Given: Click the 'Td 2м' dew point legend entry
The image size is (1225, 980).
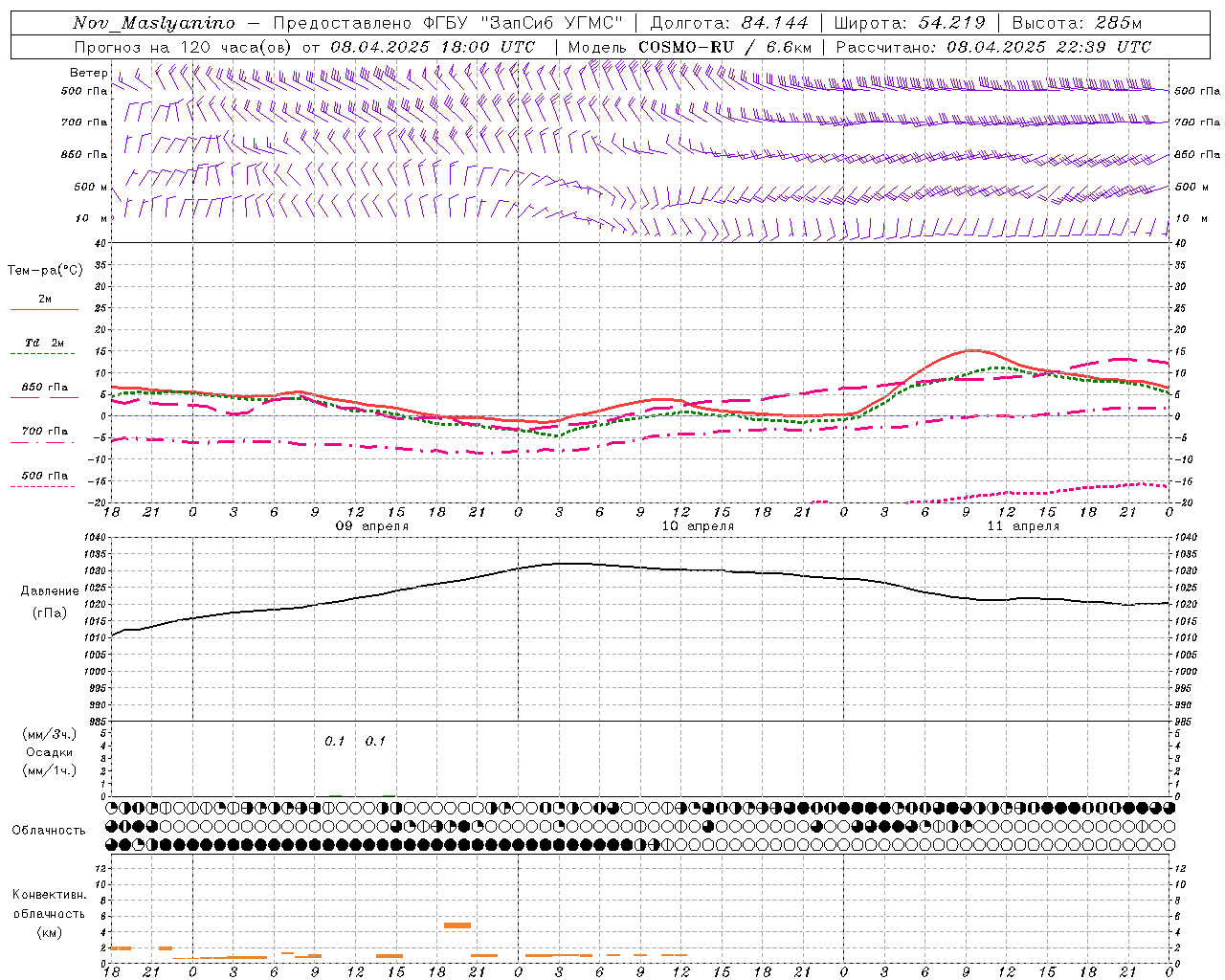Looking at the screenshot, I should [45, 343].
